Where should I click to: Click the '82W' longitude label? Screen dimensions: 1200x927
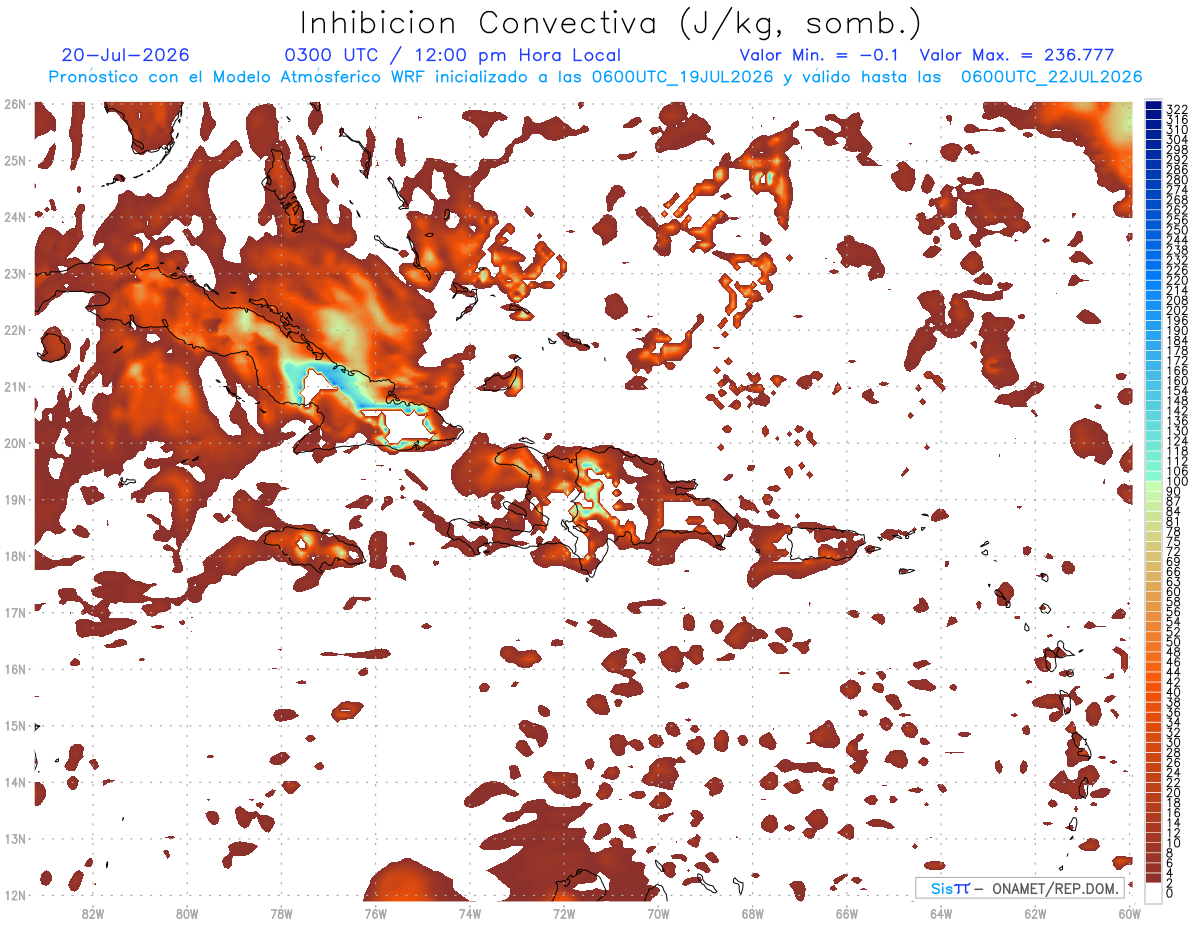[93, 913]
